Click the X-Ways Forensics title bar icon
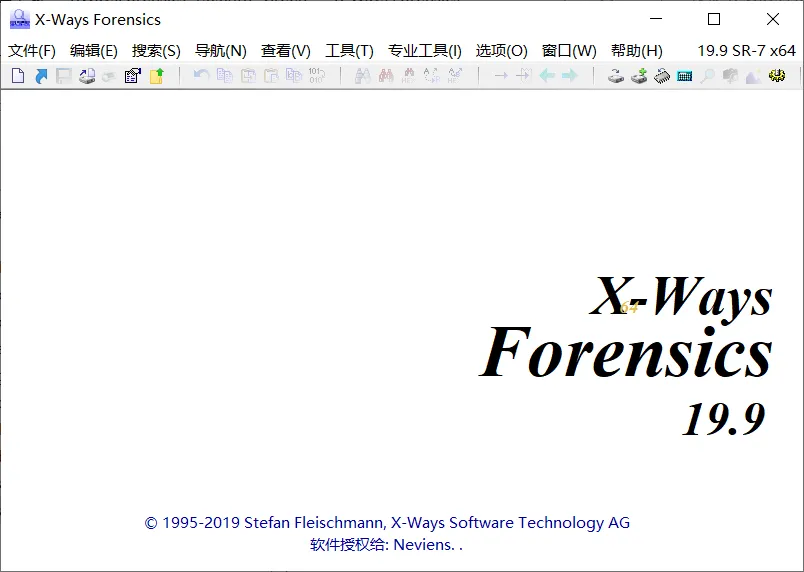The image size is (804, 572). point(19,19)
